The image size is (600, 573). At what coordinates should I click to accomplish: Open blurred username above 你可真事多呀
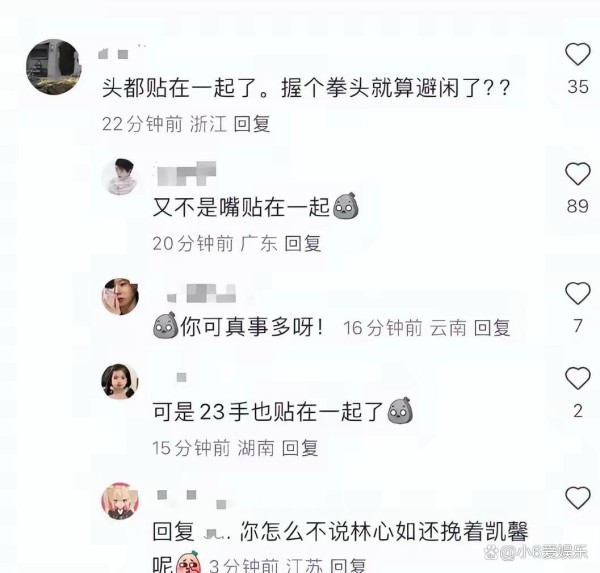pos(202,294)
